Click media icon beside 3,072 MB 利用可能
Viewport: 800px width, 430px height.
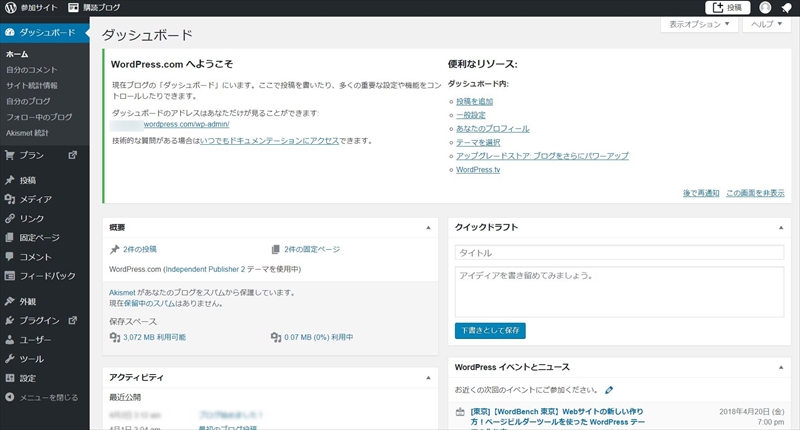click(x=115, y=337)
